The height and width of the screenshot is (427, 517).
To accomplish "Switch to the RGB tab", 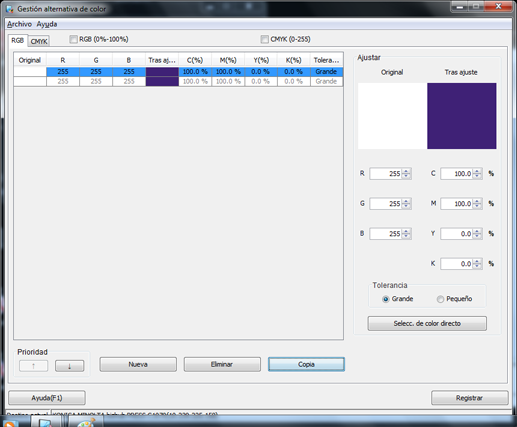I will 18,40.
